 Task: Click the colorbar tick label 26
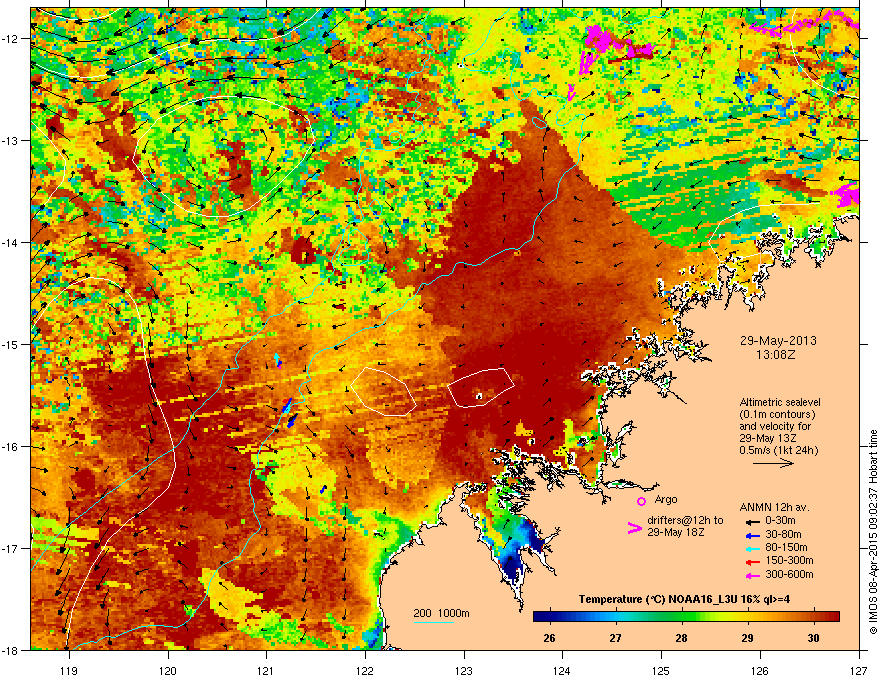tap(549, 638)
